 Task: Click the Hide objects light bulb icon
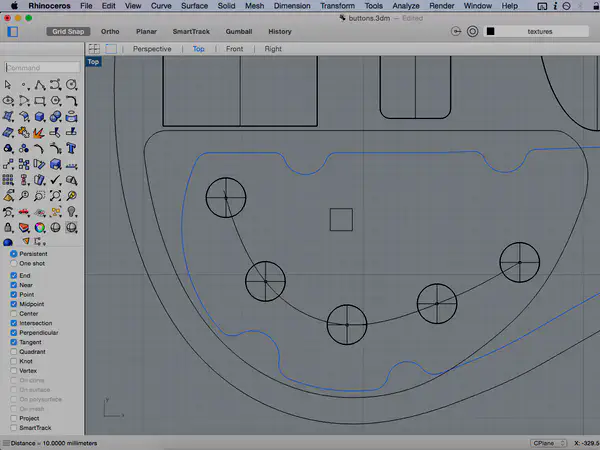[71, 212]
